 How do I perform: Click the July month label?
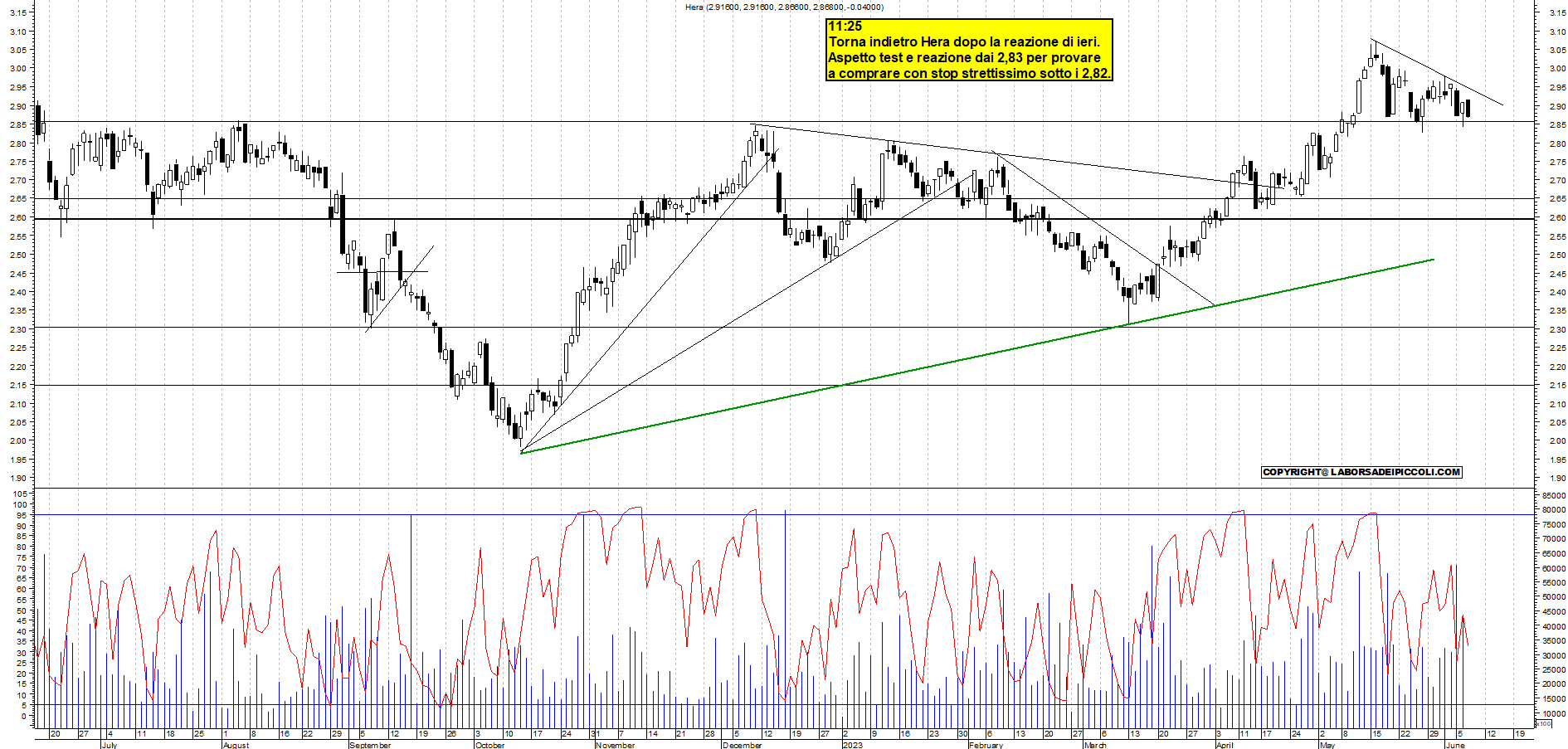(x=109, y=745)
